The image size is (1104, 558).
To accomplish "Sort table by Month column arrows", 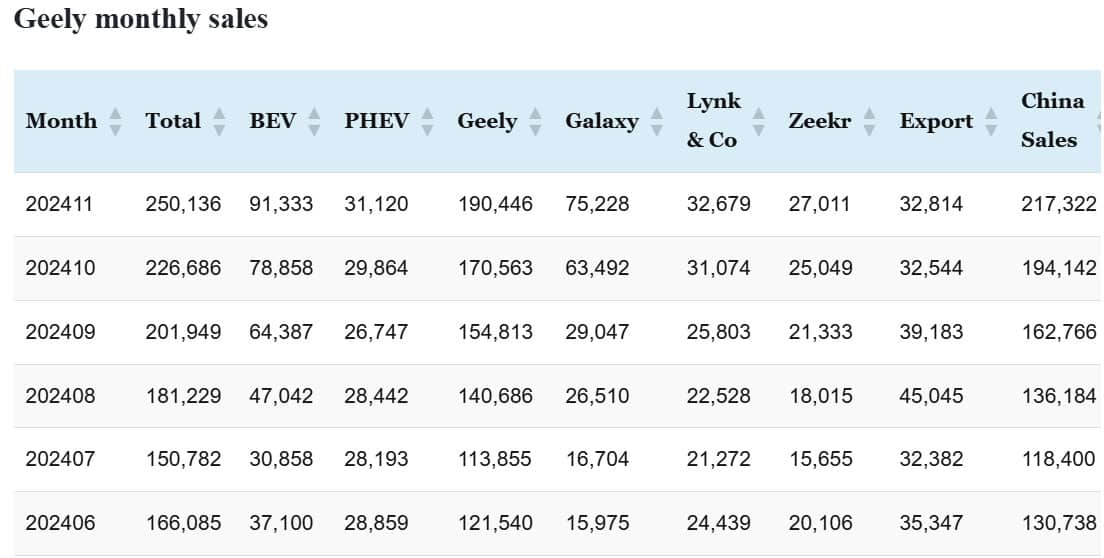I will coord(115,122).
